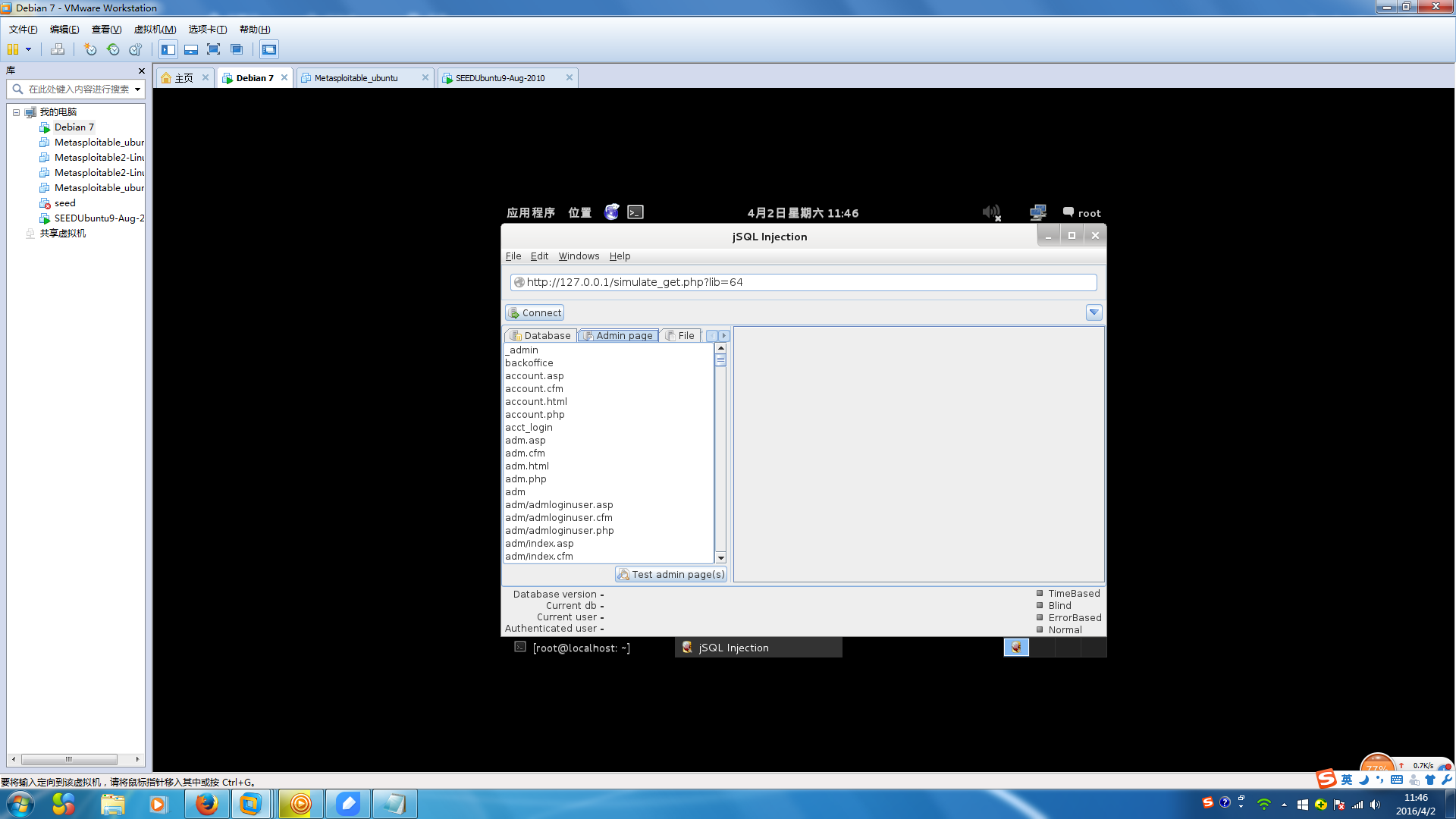This screenshot has height=819, width=1456.
Task: Open power dropdown next to pause
Action: [x=29, y=49]
